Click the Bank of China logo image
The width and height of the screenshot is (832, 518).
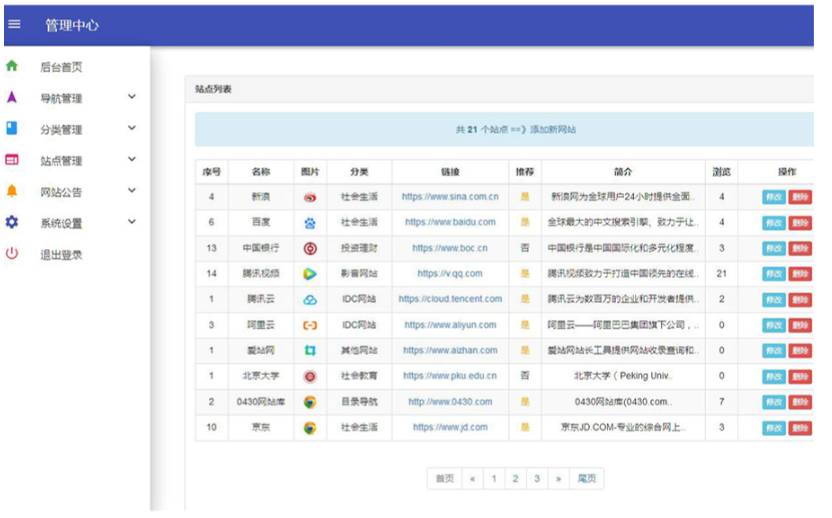(x=310, y=248)
